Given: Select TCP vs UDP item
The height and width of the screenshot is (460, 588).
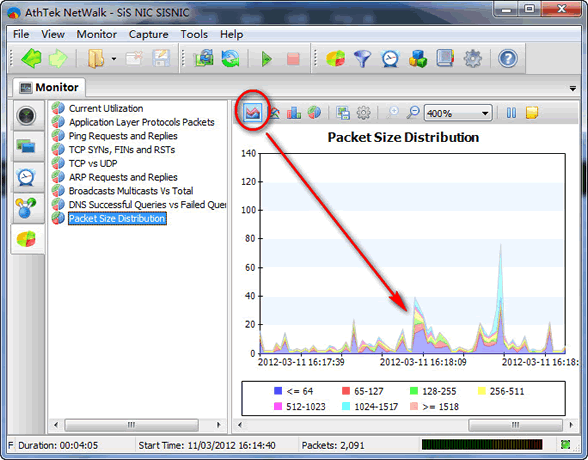Looking at the screenshot, I should pyautogui.click(x=93, y=163).
